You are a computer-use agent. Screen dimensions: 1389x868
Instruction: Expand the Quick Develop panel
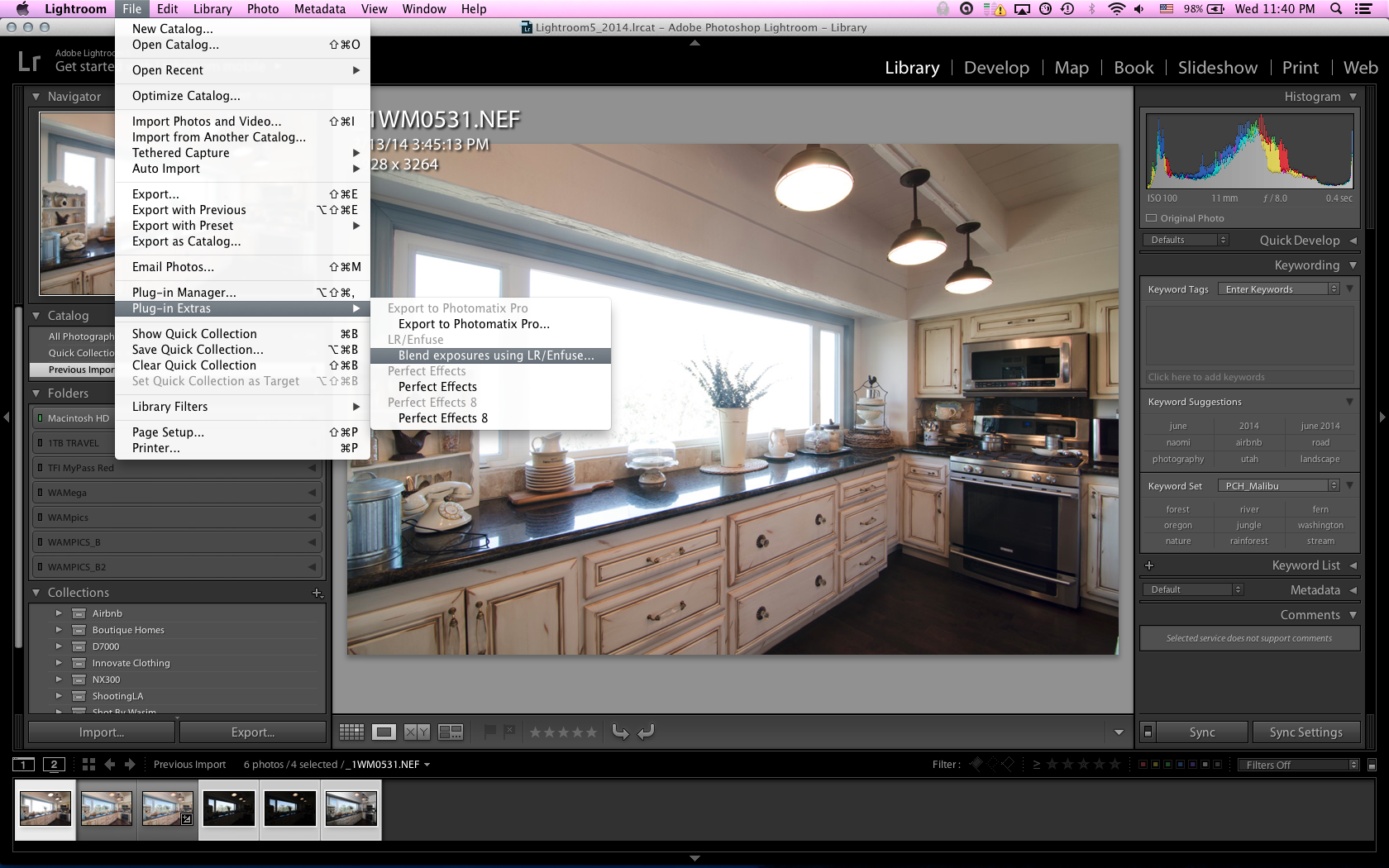click(x=1353, y=241)
